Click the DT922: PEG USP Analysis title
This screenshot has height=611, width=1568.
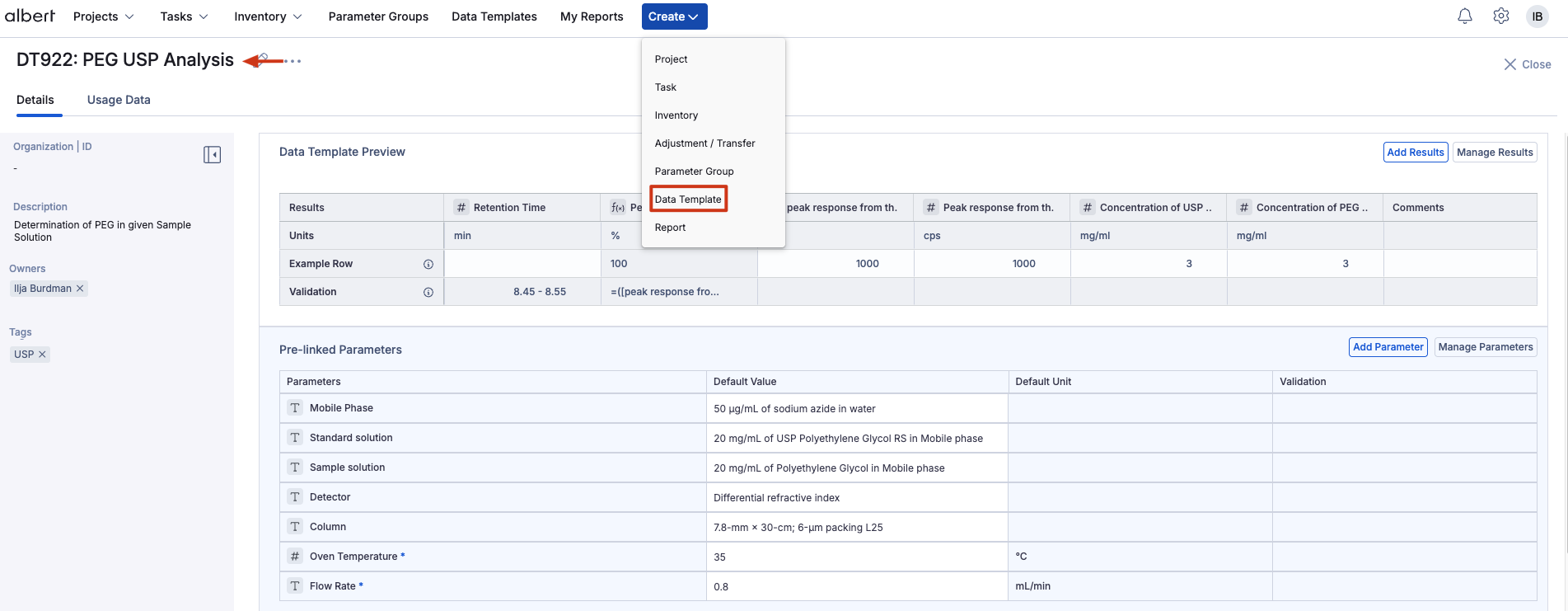[125, 60]
